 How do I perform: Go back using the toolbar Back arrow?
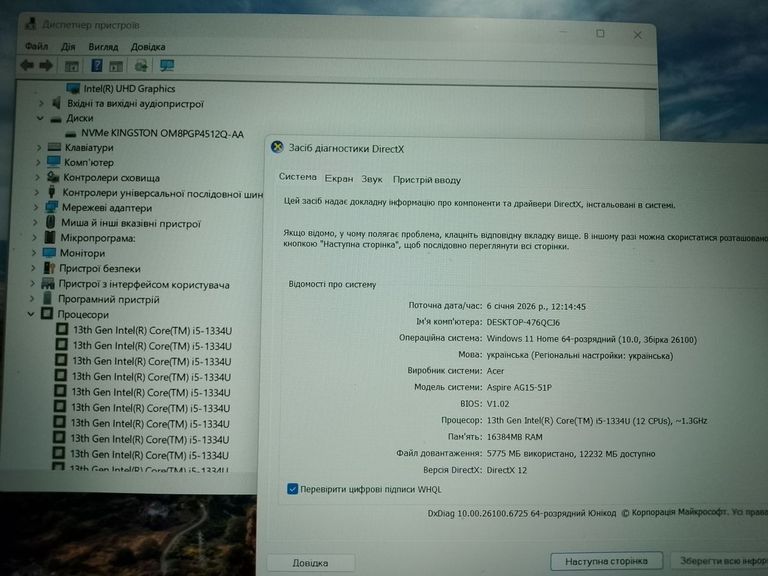[27, 65]
